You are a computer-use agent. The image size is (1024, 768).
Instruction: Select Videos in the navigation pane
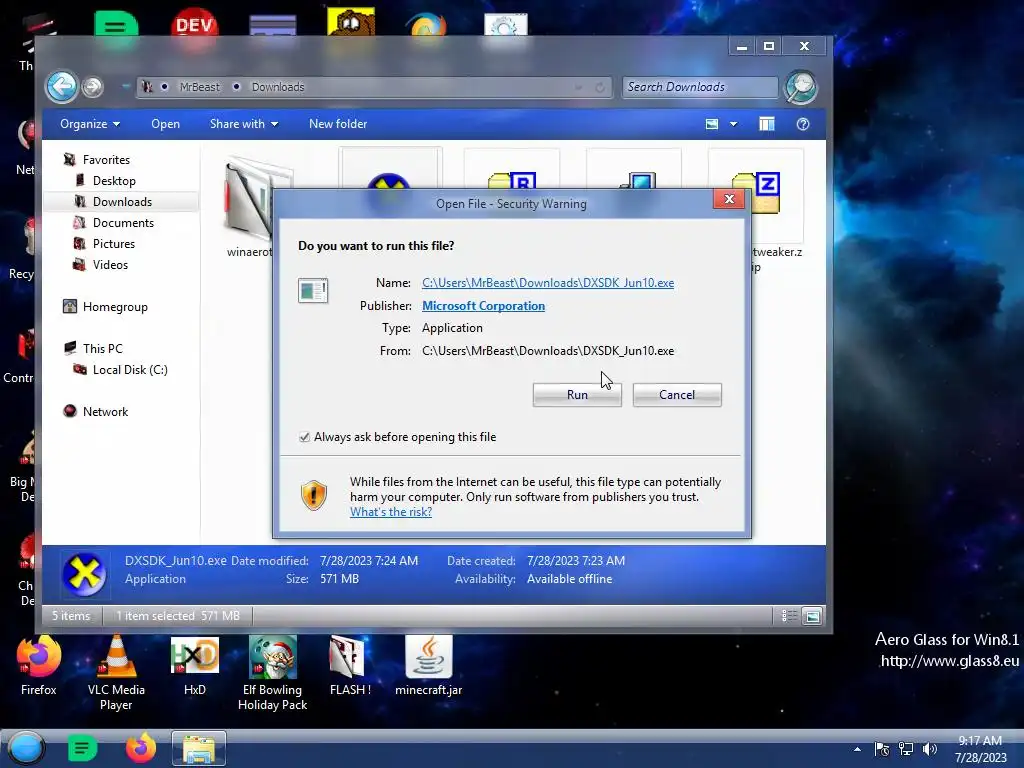(x=110, y=264)
